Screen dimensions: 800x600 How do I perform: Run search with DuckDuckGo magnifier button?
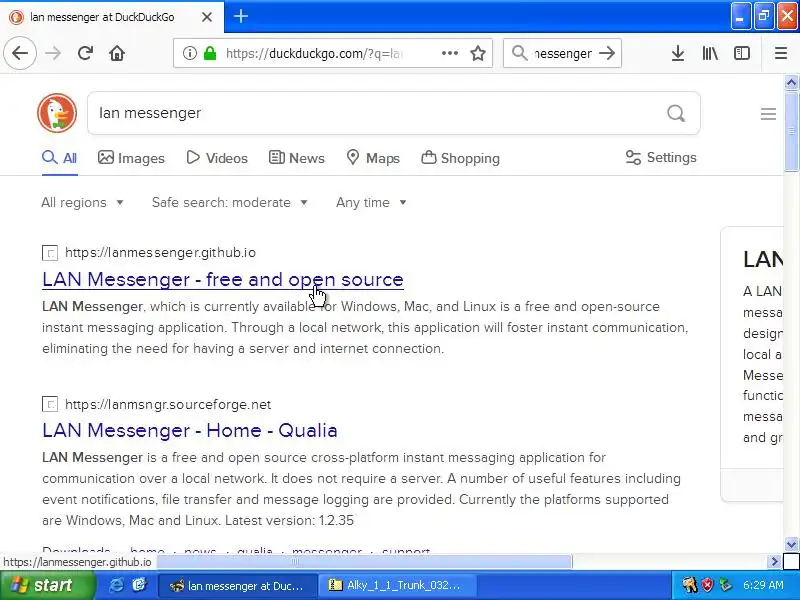(676, 113)
